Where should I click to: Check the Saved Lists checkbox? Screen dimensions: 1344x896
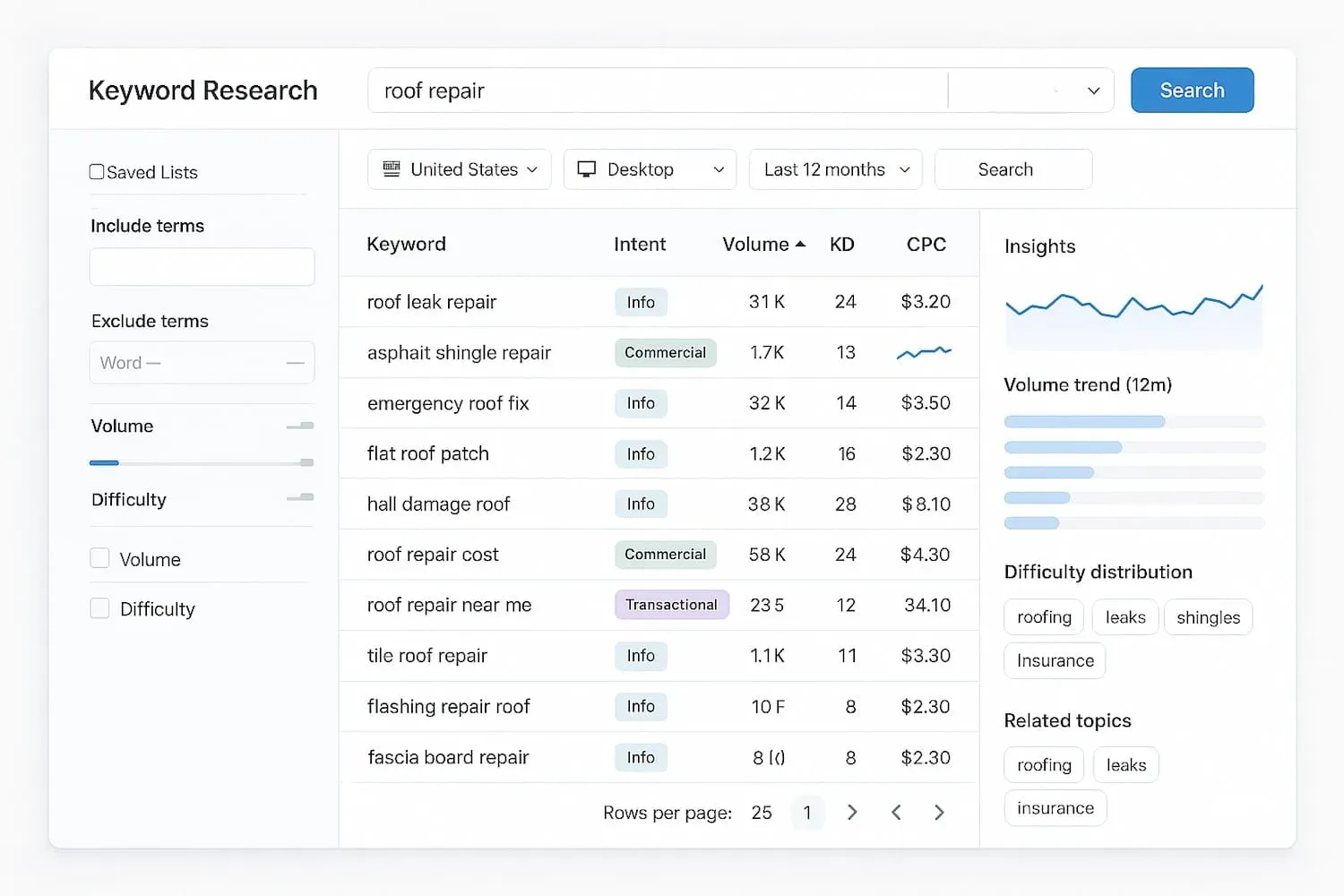tap(97, 170)
